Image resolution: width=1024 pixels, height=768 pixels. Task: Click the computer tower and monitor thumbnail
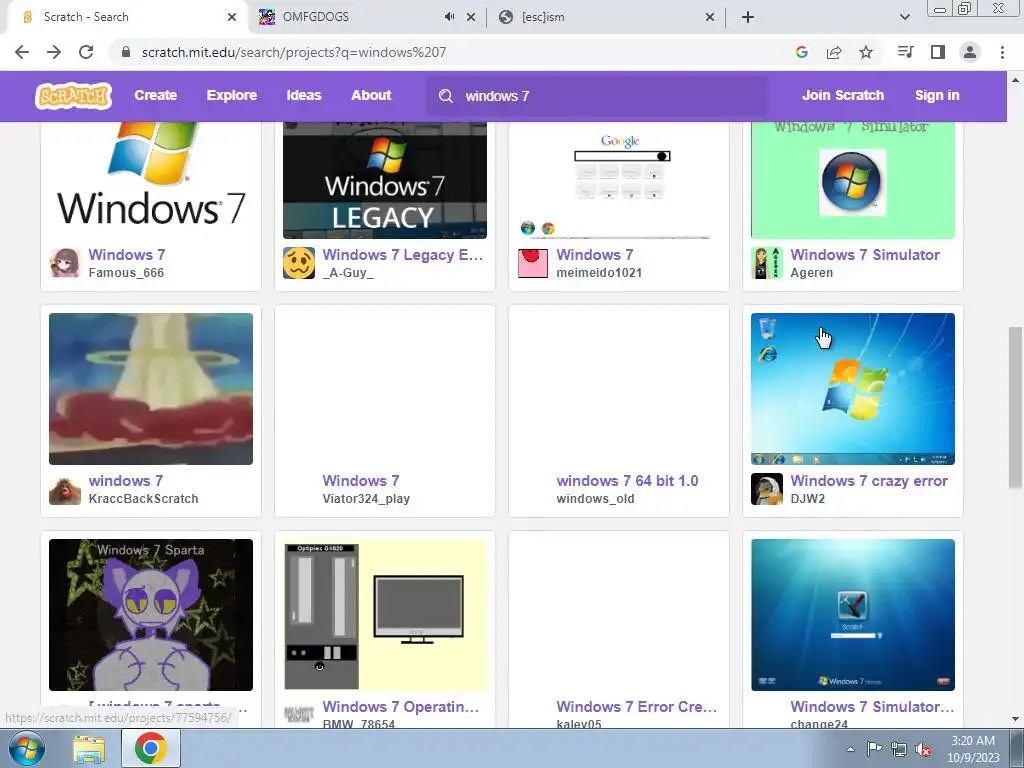click(385, 615)
